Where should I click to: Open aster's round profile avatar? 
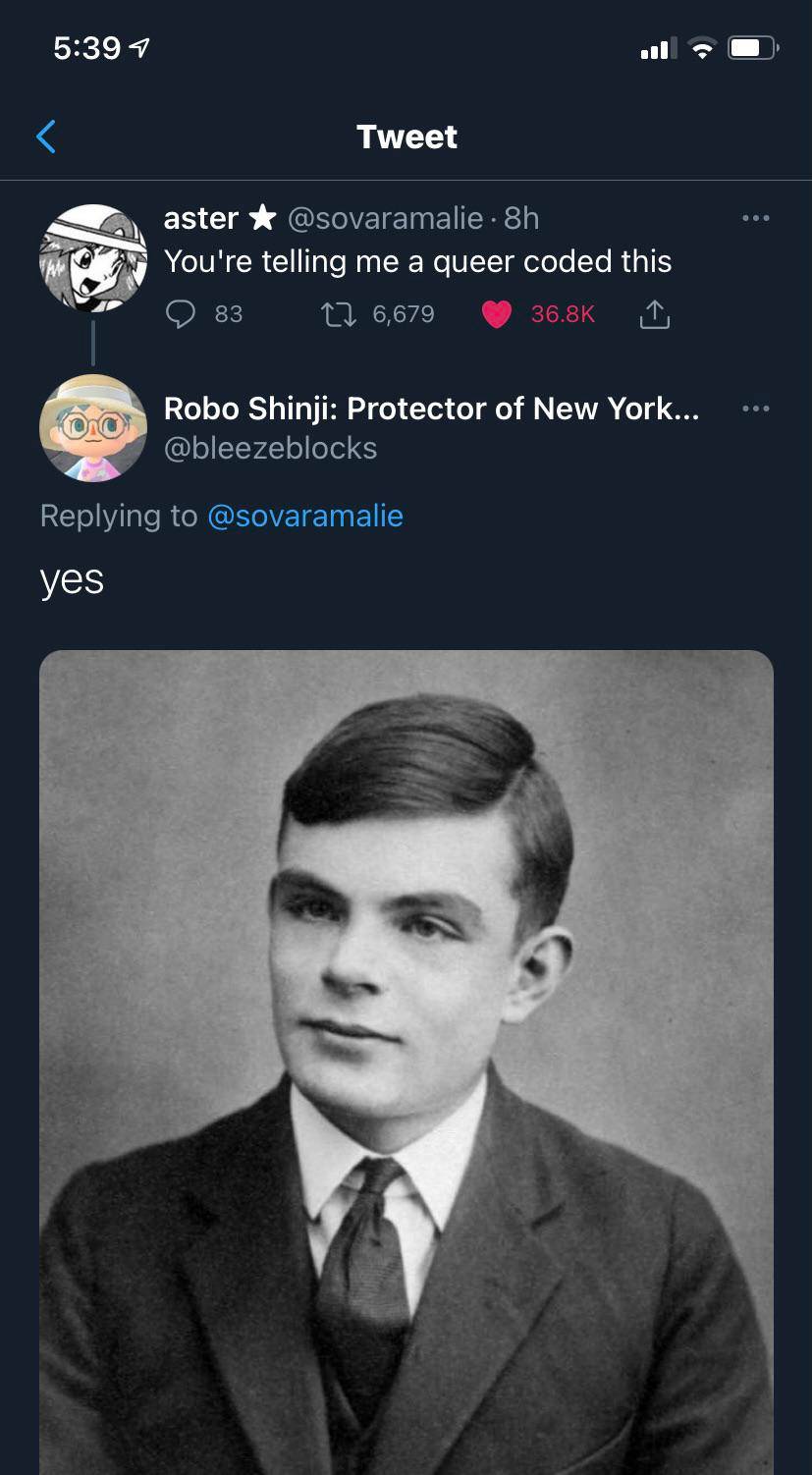pos(93,257)
